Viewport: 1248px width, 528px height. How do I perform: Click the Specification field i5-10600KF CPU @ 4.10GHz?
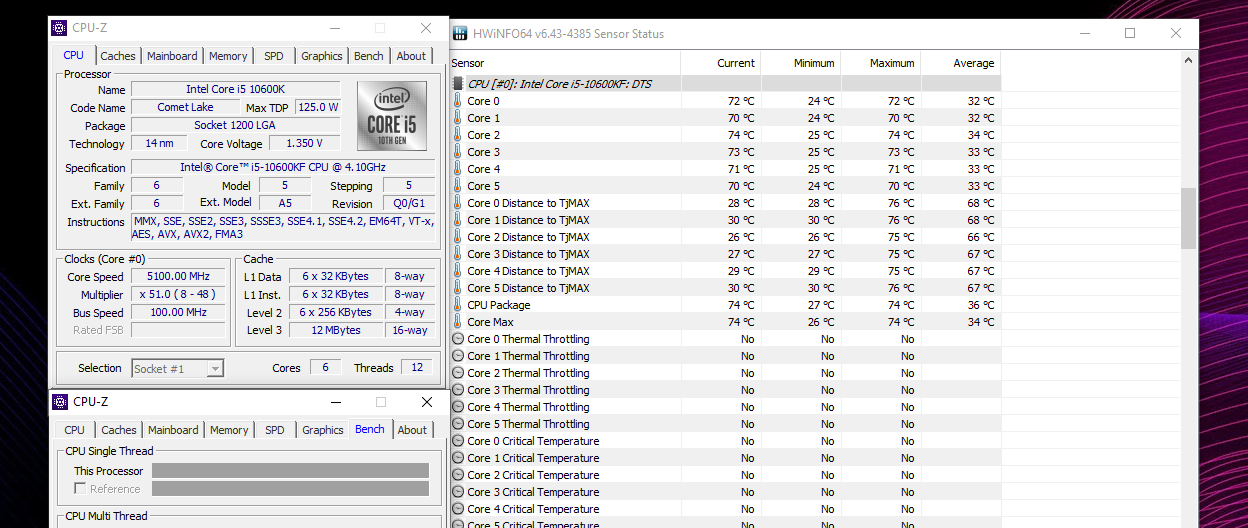(283, 168)
